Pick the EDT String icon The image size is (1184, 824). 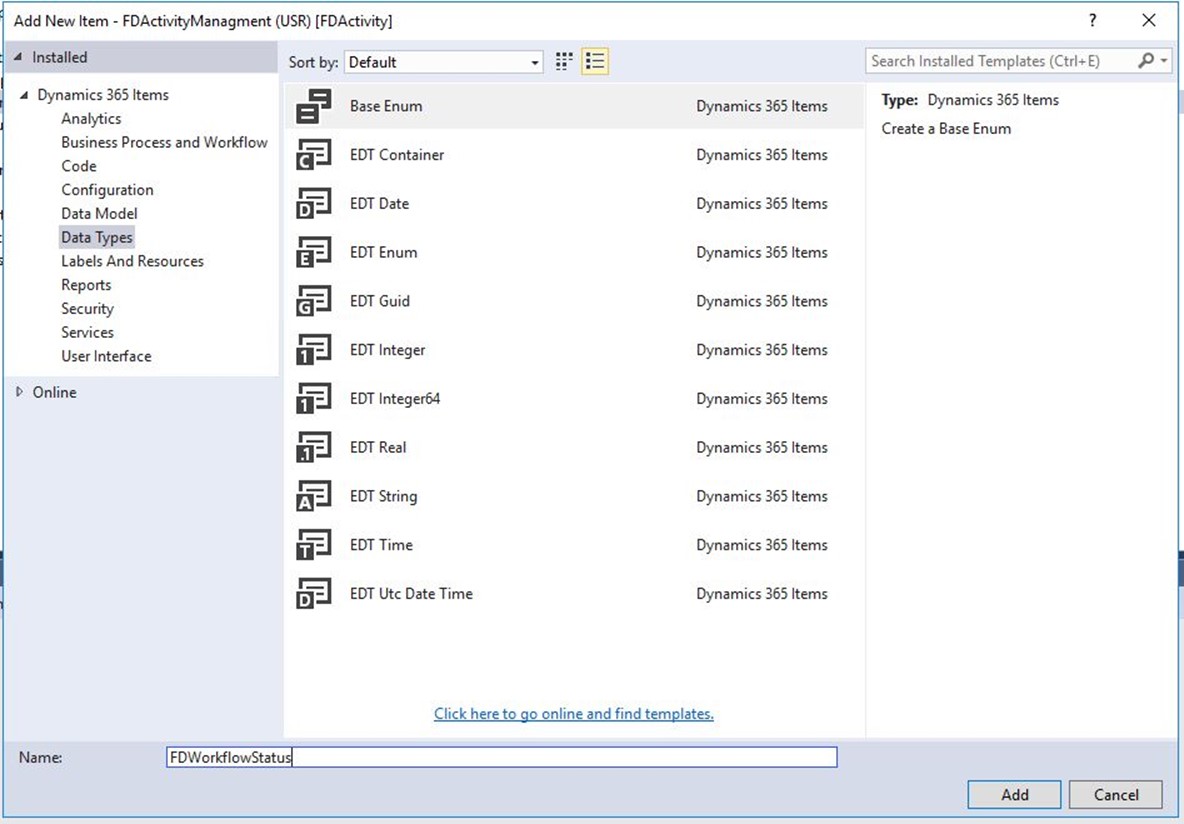coord(313,496)
